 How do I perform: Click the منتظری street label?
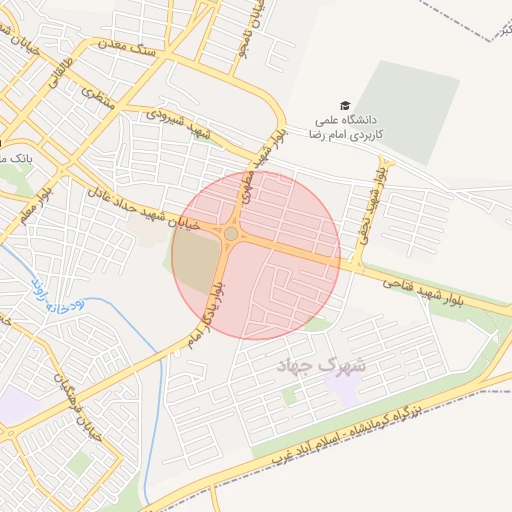[x=98, y=98]
